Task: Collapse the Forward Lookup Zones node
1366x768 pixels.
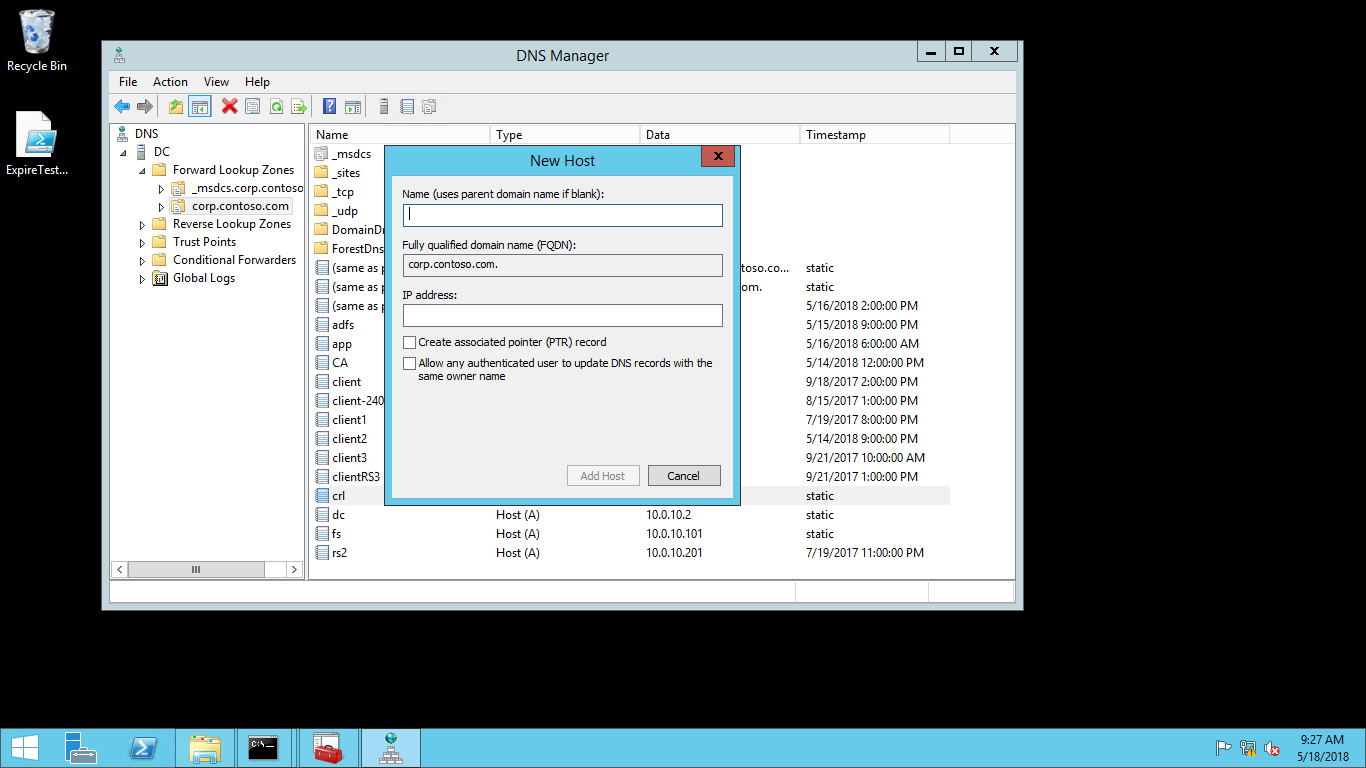Action: click(x=142, y=170)
